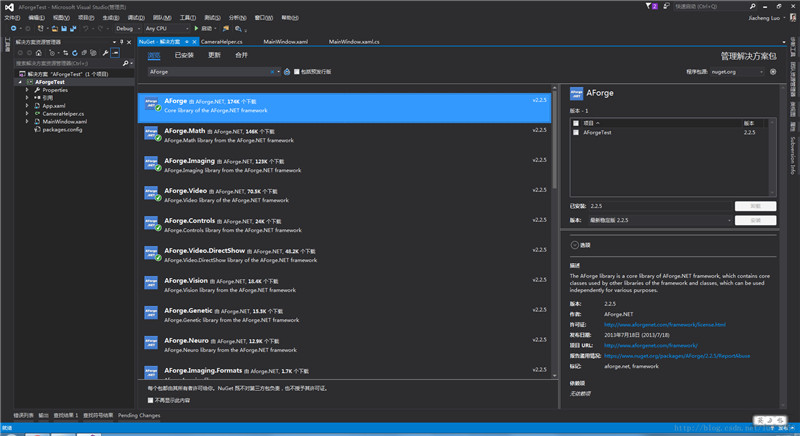This screenshot has height=436, width=800.
Task: Open the Pending Changes bottom tab
Action: [139, 416]
